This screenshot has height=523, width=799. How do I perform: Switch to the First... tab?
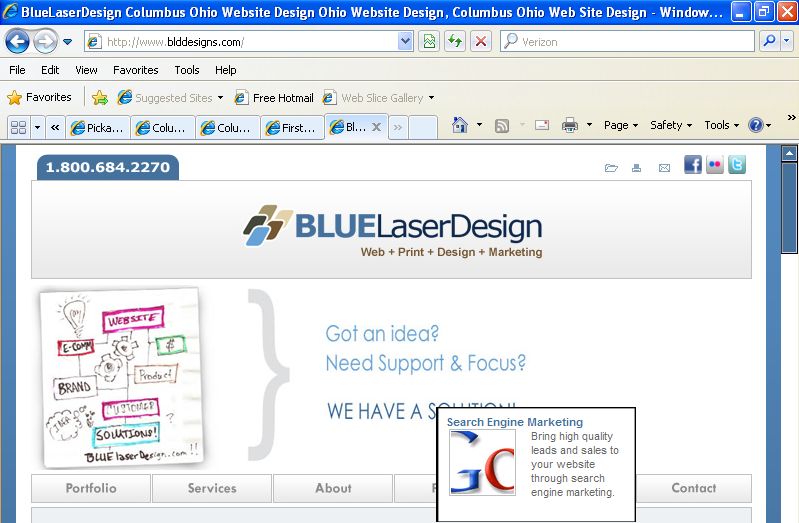[292, 127]
